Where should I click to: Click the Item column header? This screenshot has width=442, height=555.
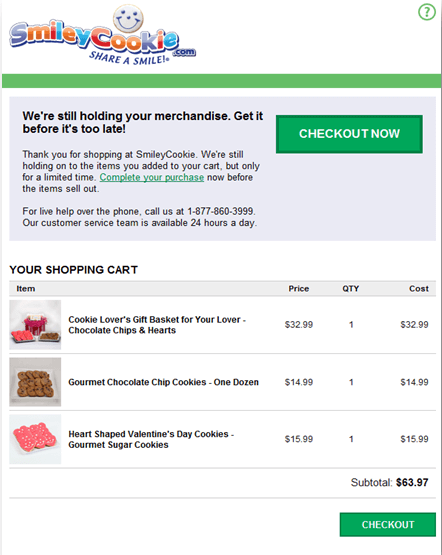coord(26,288)
